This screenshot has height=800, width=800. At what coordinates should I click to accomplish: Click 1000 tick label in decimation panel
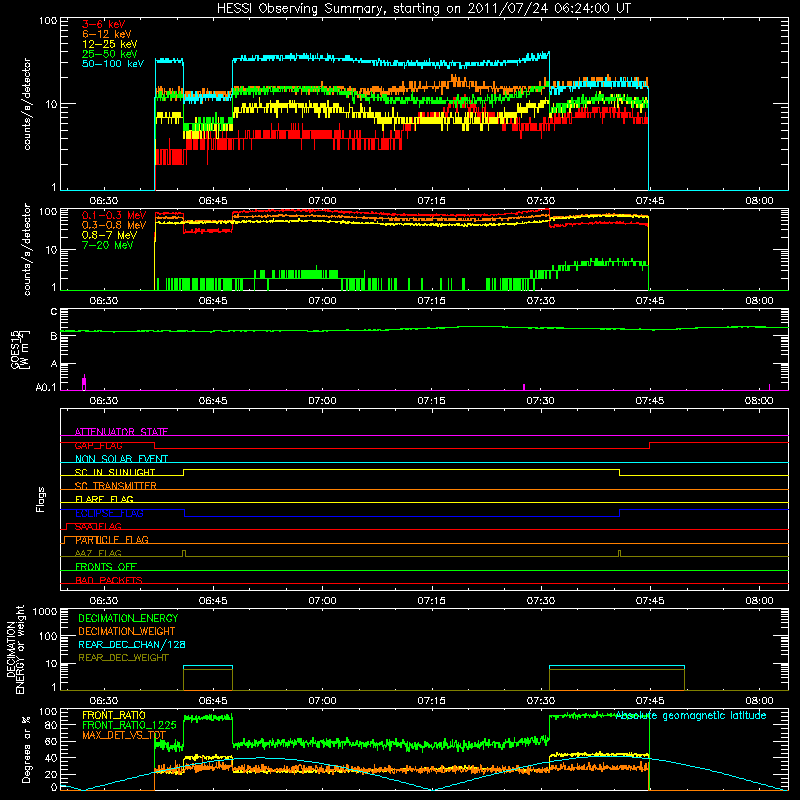pyautogui.click(x=45, y=611)
